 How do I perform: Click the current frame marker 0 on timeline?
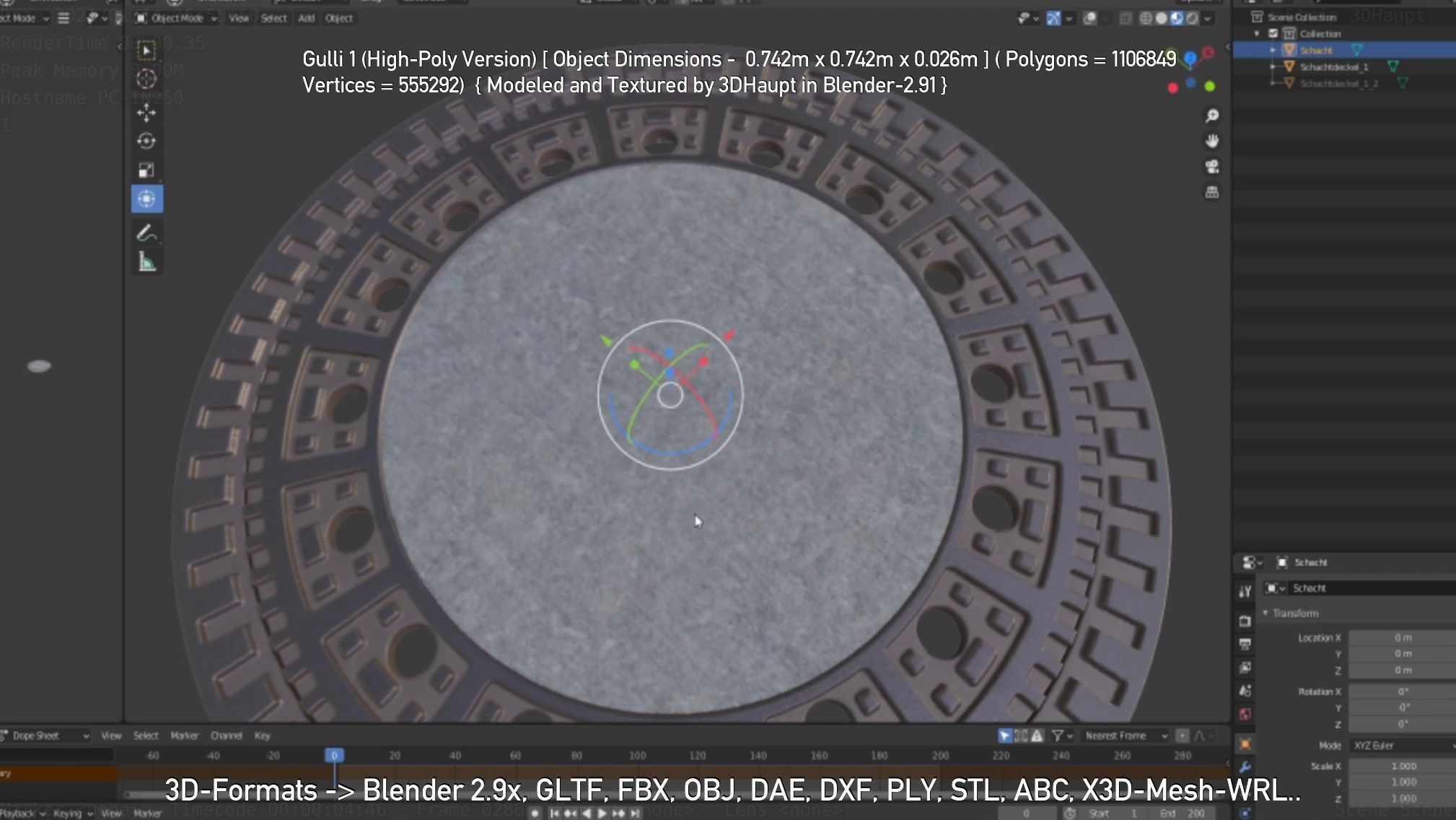pyautogui.click(x=333, y=755)
